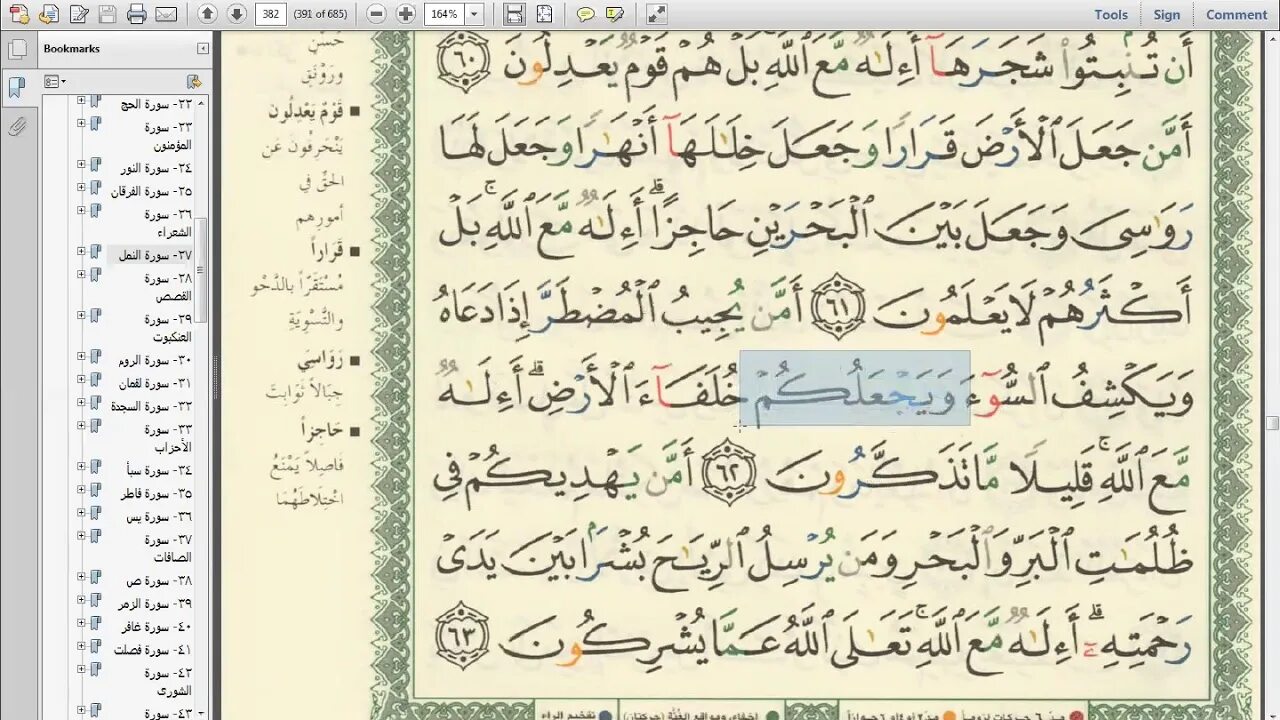Select bookmark ٤١ سورة فصلت
This screenshot has width=1280, height=720.
pos(154,649)
